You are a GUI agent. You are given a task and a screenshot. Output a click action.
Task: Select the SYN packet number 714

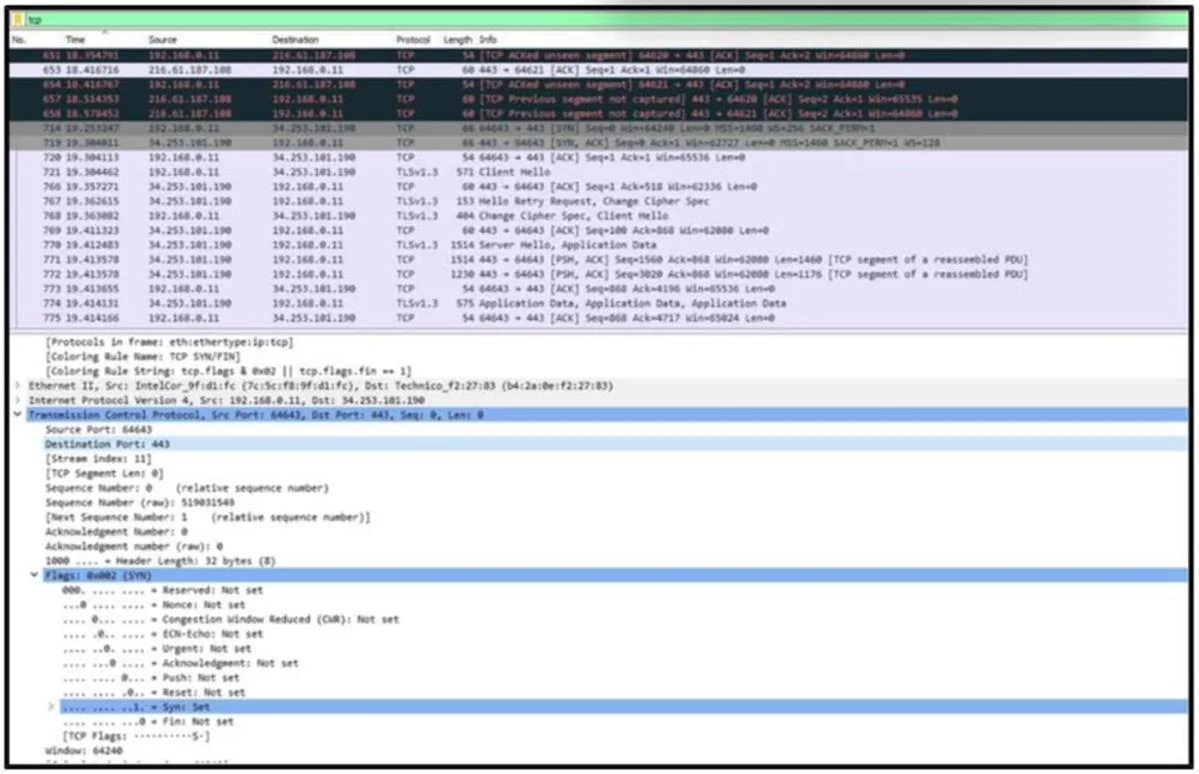[599, 129]
